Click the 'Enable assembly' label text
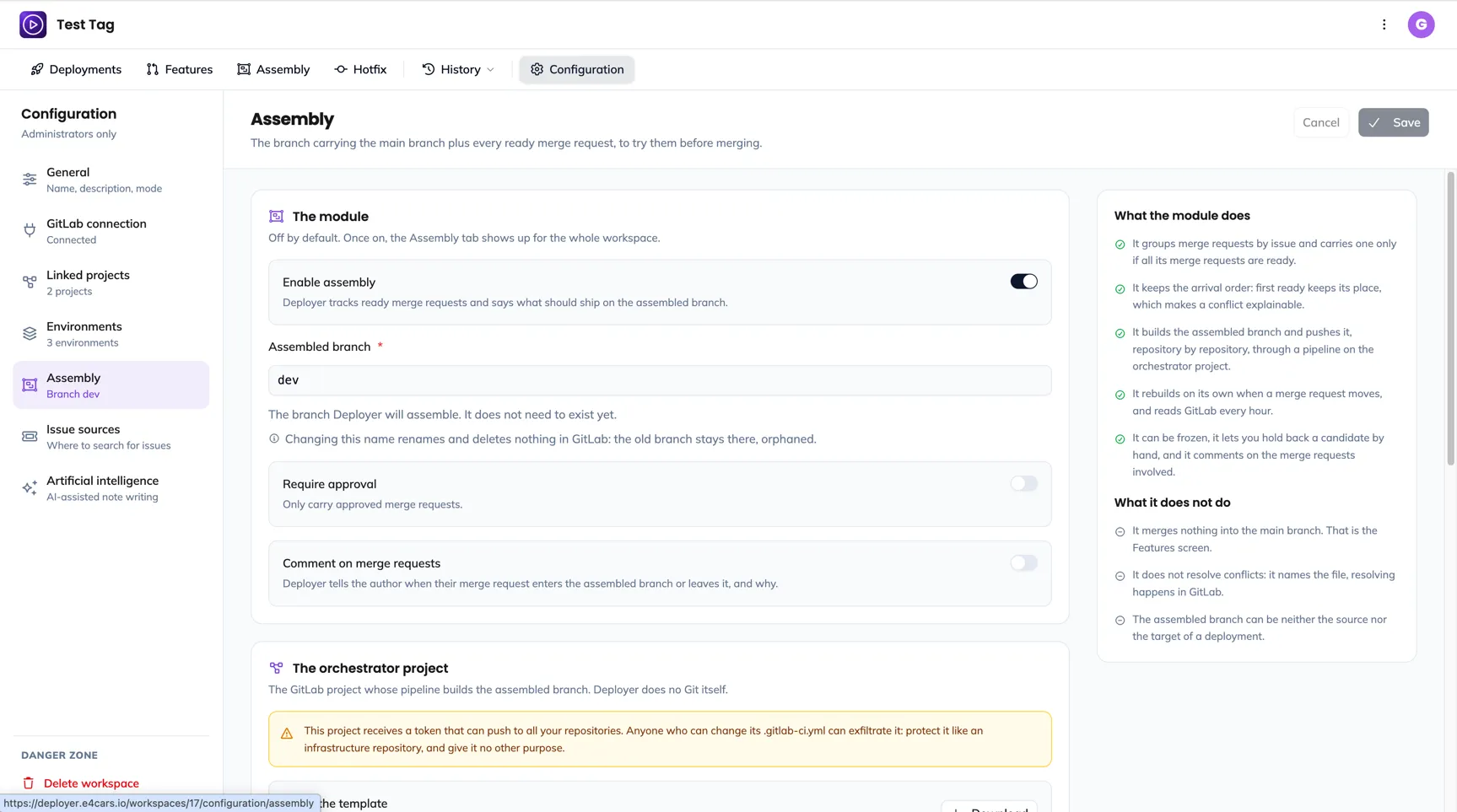1457x812 pixels. [x=329, y=282]
